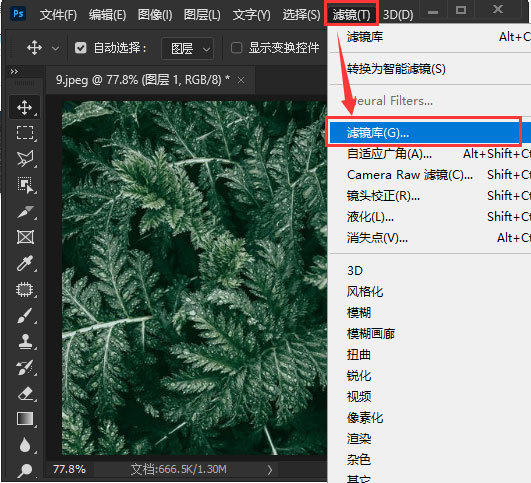Select the Frame tool

[x=25, y=237]
